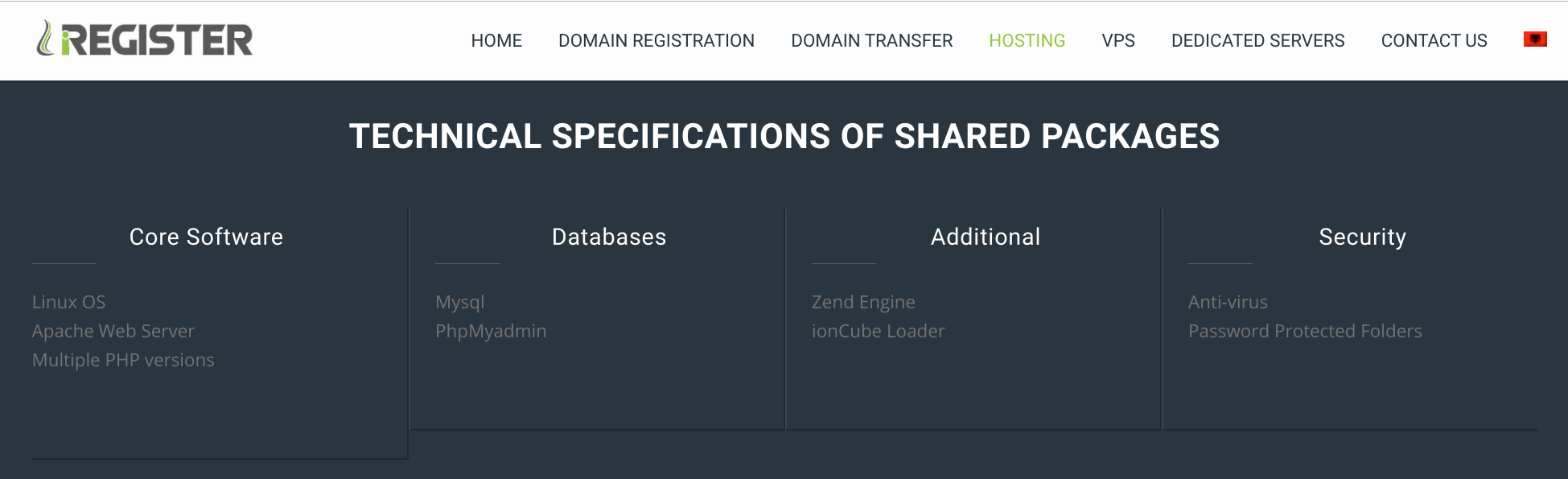Click the Technical Specifications page title
Screen dimensions: 1568x479
[784, 136]
